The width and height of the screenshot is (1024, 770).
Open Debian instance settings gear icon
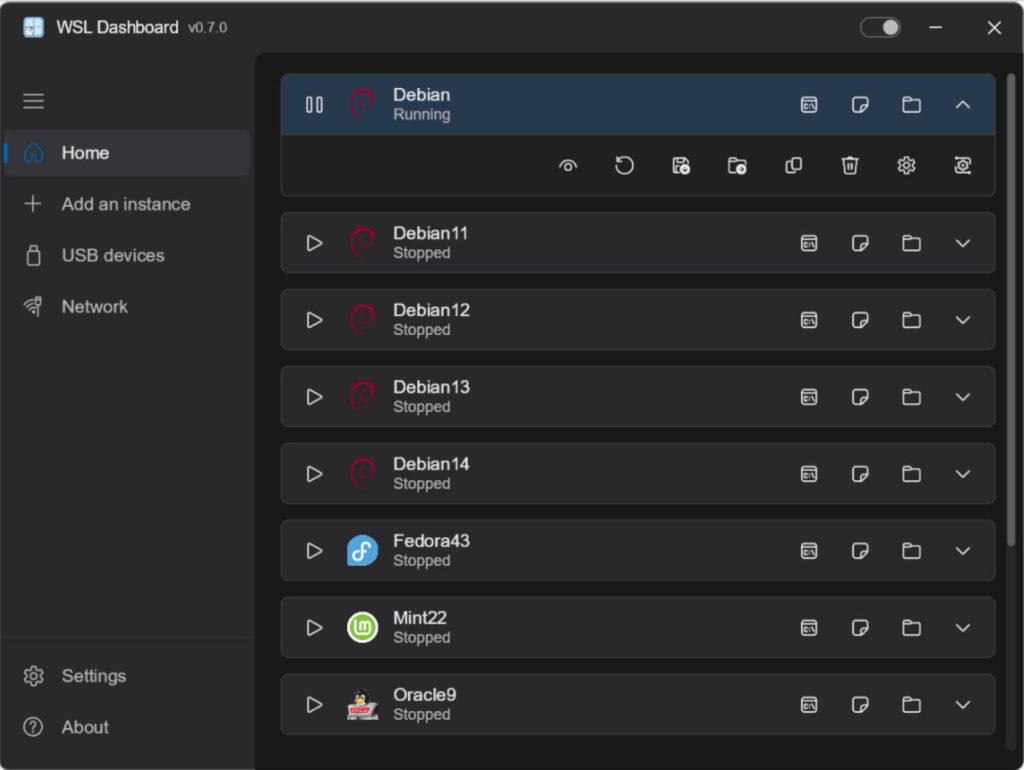point(905,165)
